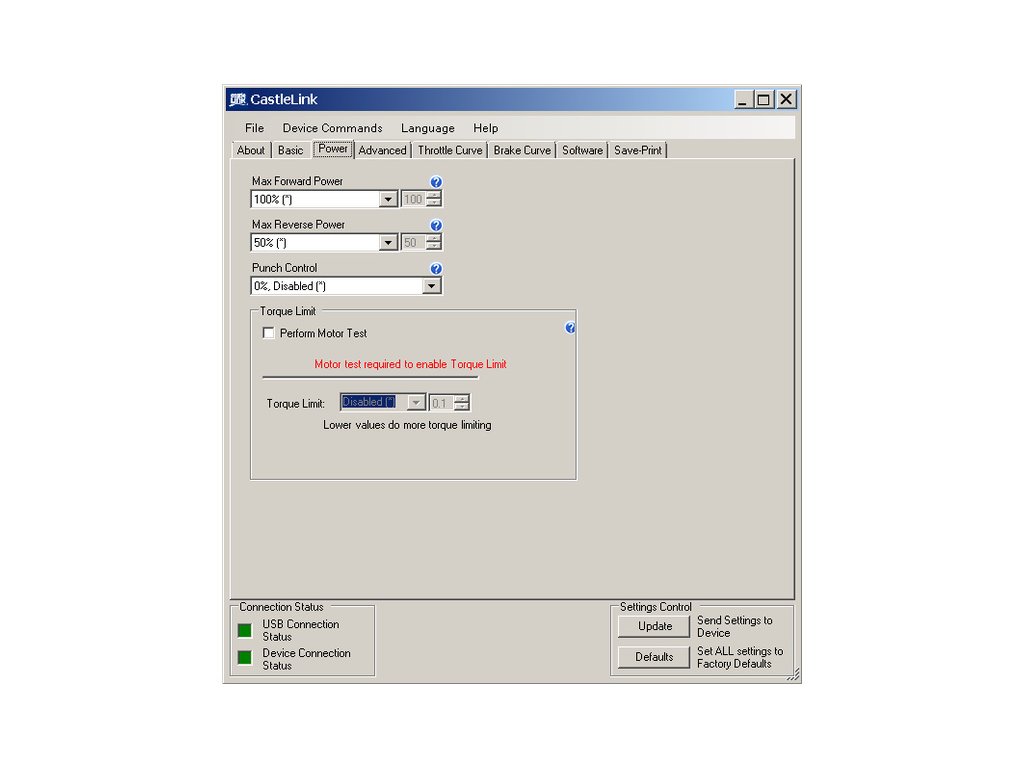The height and width of the screenshot is (768, 1024).
Task: Open help icon in Torque Limit group
Action: (x=570, y=328)
